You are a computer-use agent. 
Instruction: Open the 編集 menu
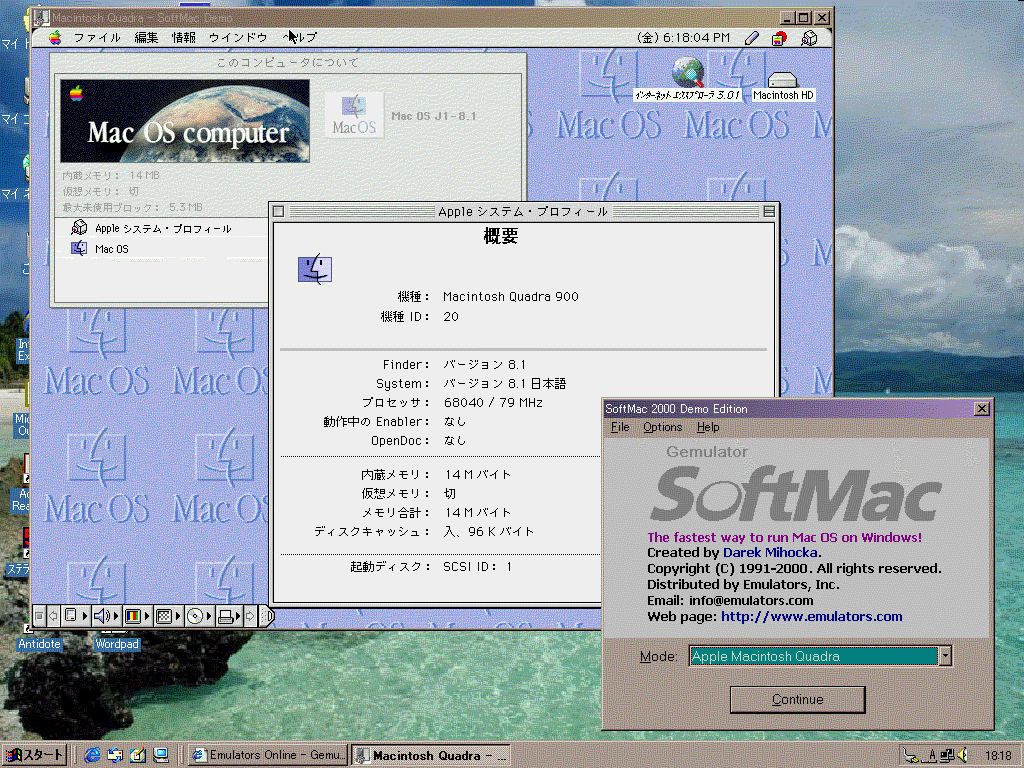click(146, 38)
